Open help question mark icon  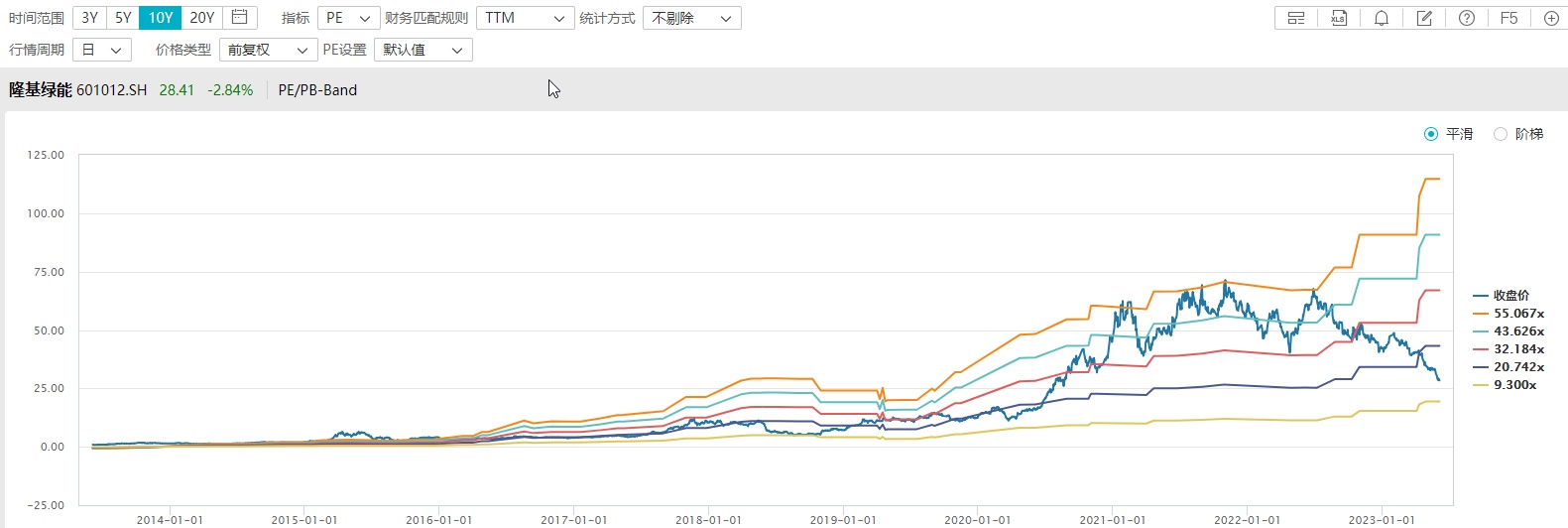[x=1467, y=18]
